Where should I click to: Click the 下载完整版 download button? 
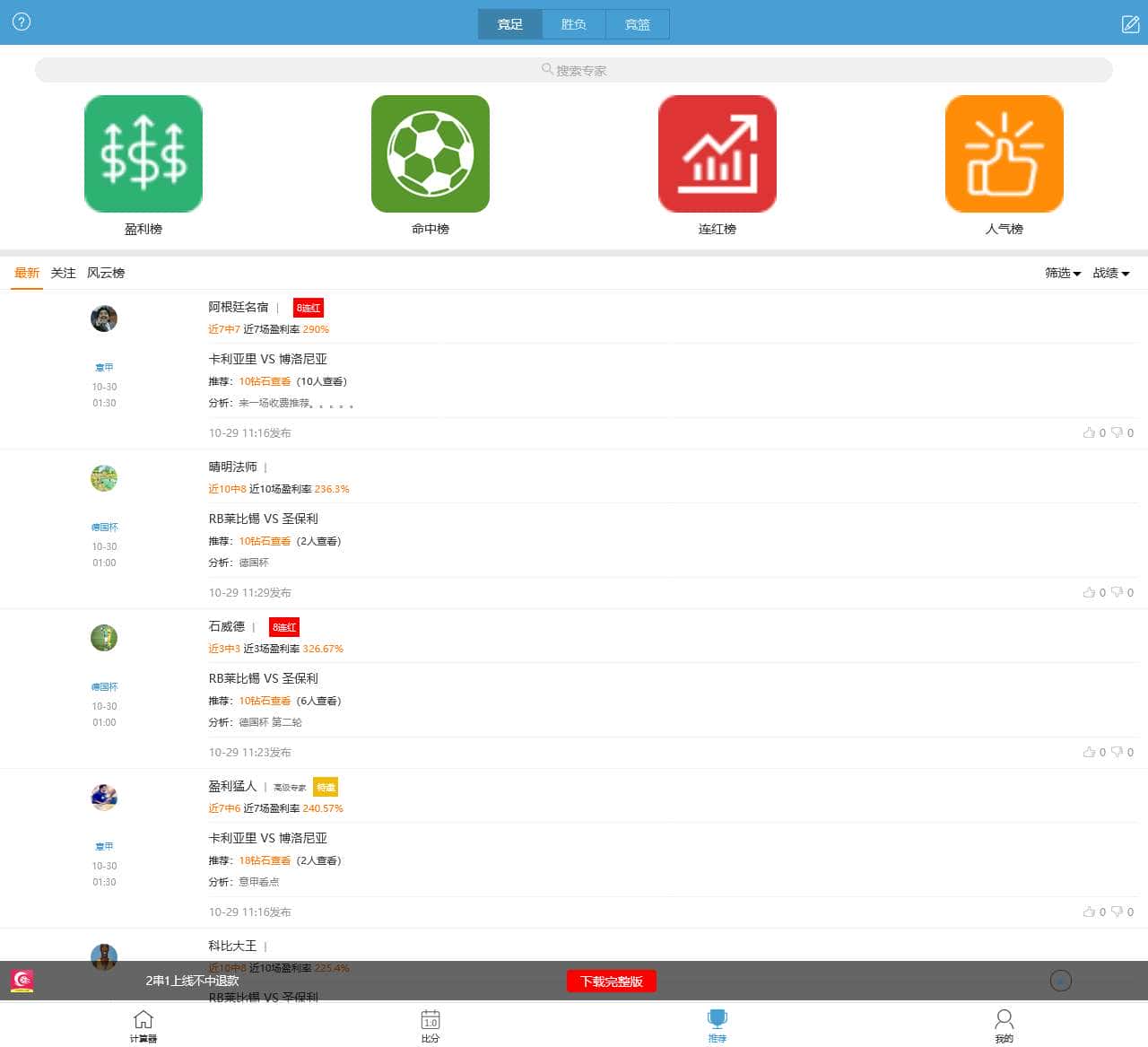pyautogui.click(x=612, y=982)
